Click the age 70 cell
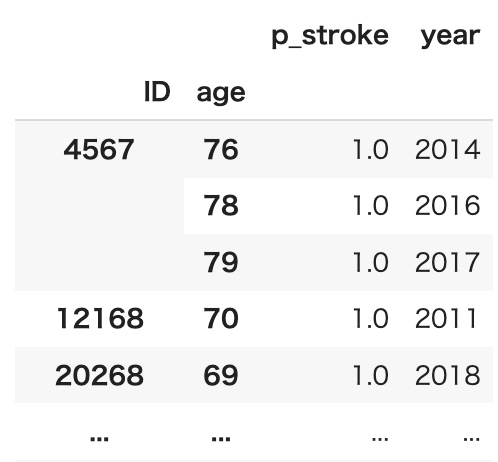Screen dimensions: 498x462 [x=221, y=318]
